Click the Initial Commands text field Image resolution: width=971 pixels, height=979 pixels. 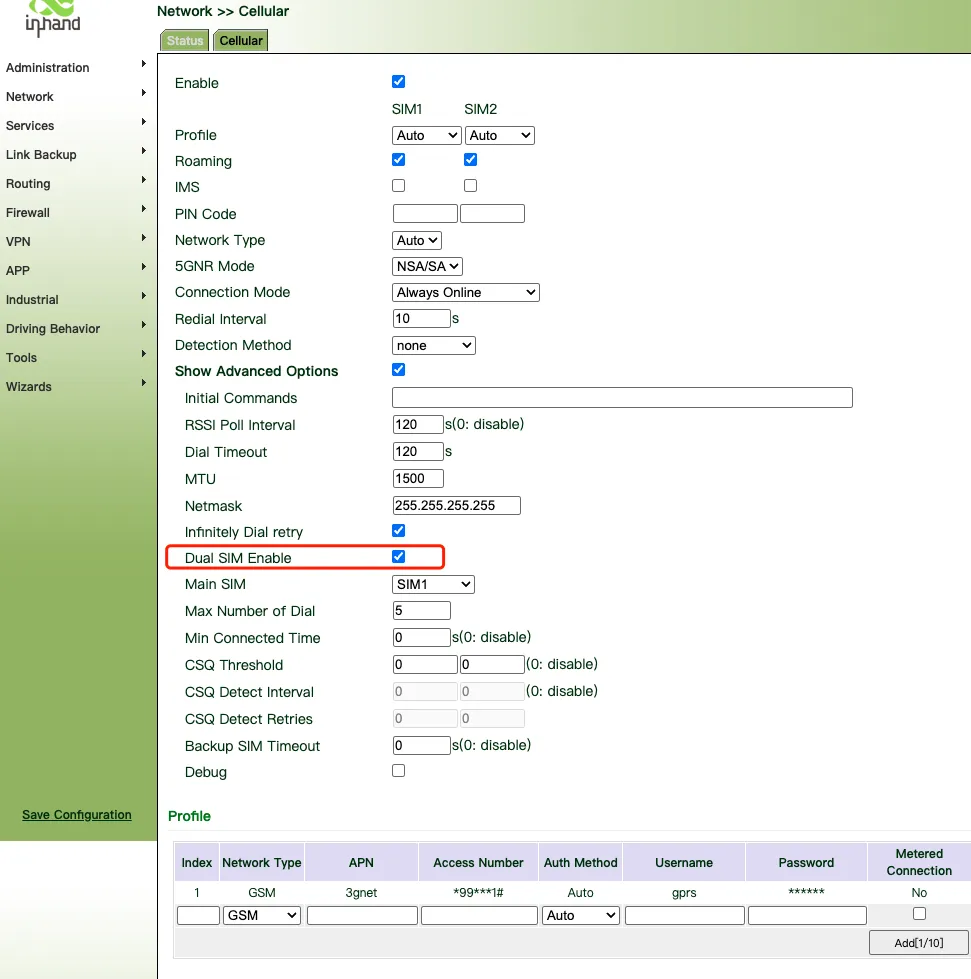(623, 398)
